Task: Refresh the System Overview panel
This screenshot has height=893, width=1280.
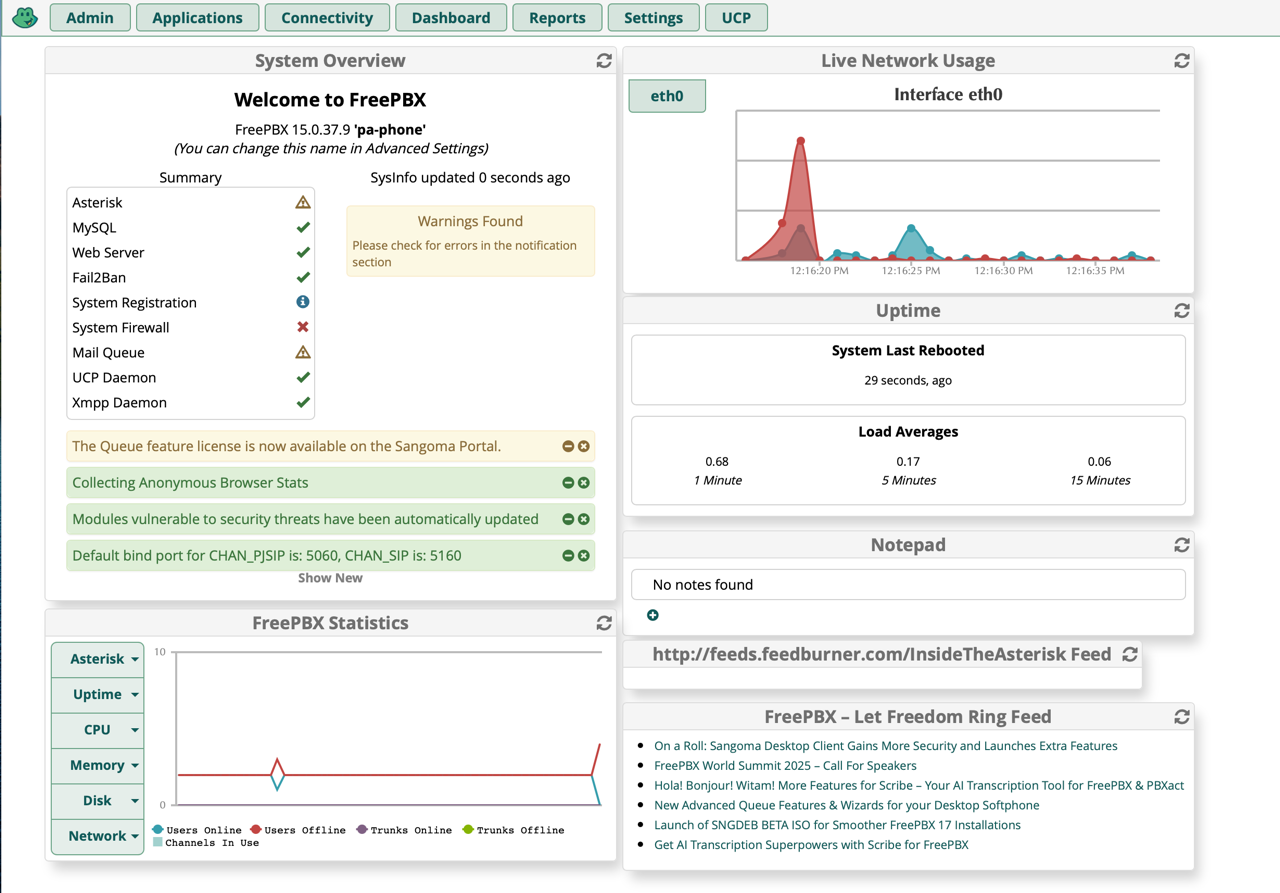Action: click(x=604, y=61)
